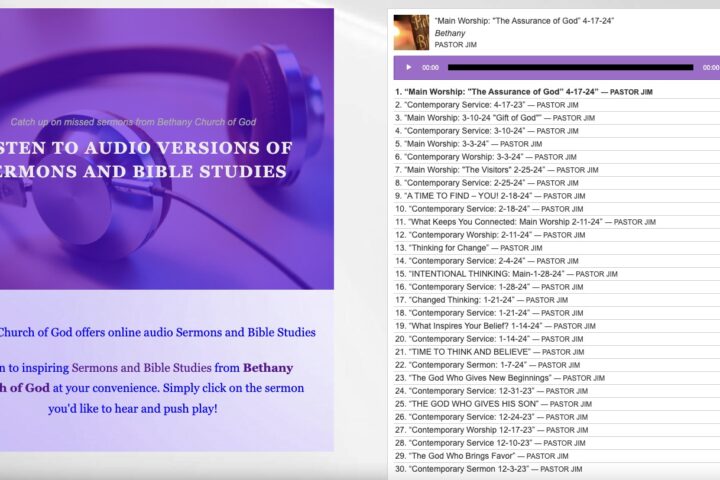Play the audio sermon
720x480 pixels.
(x=409, y=68)
